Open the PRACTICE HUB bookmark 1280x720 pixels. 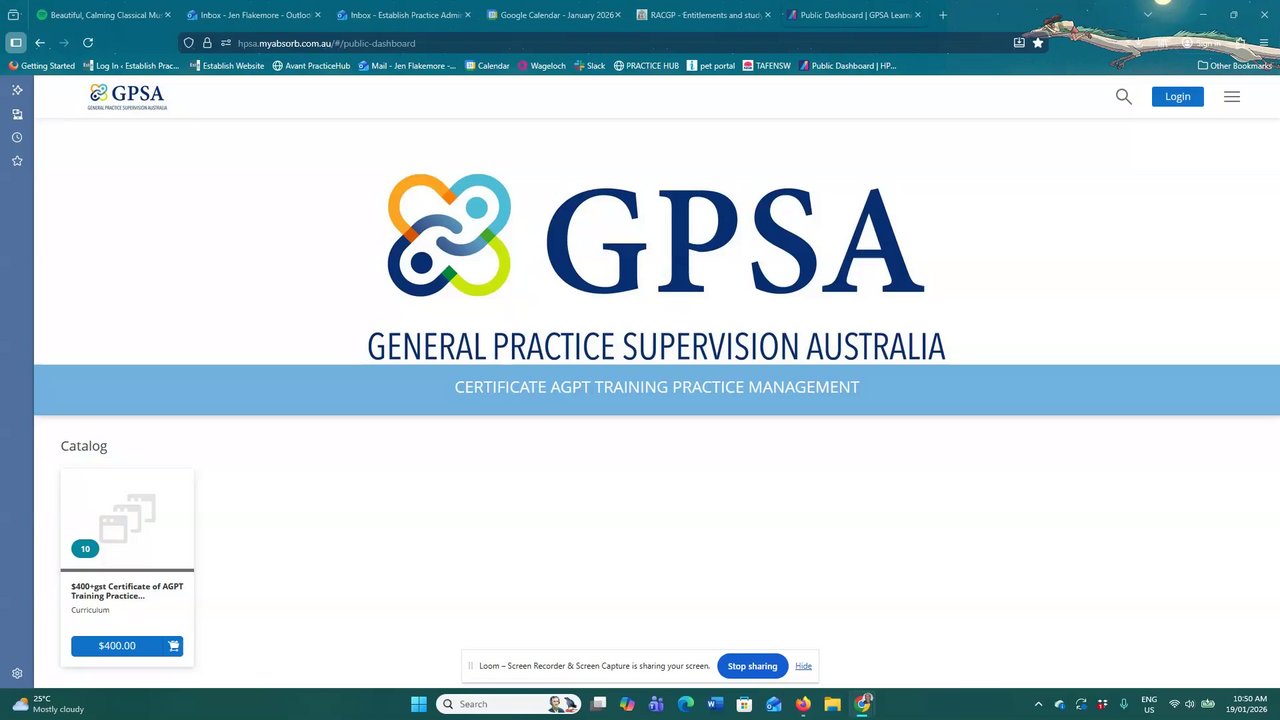click(x=646, y=66)
